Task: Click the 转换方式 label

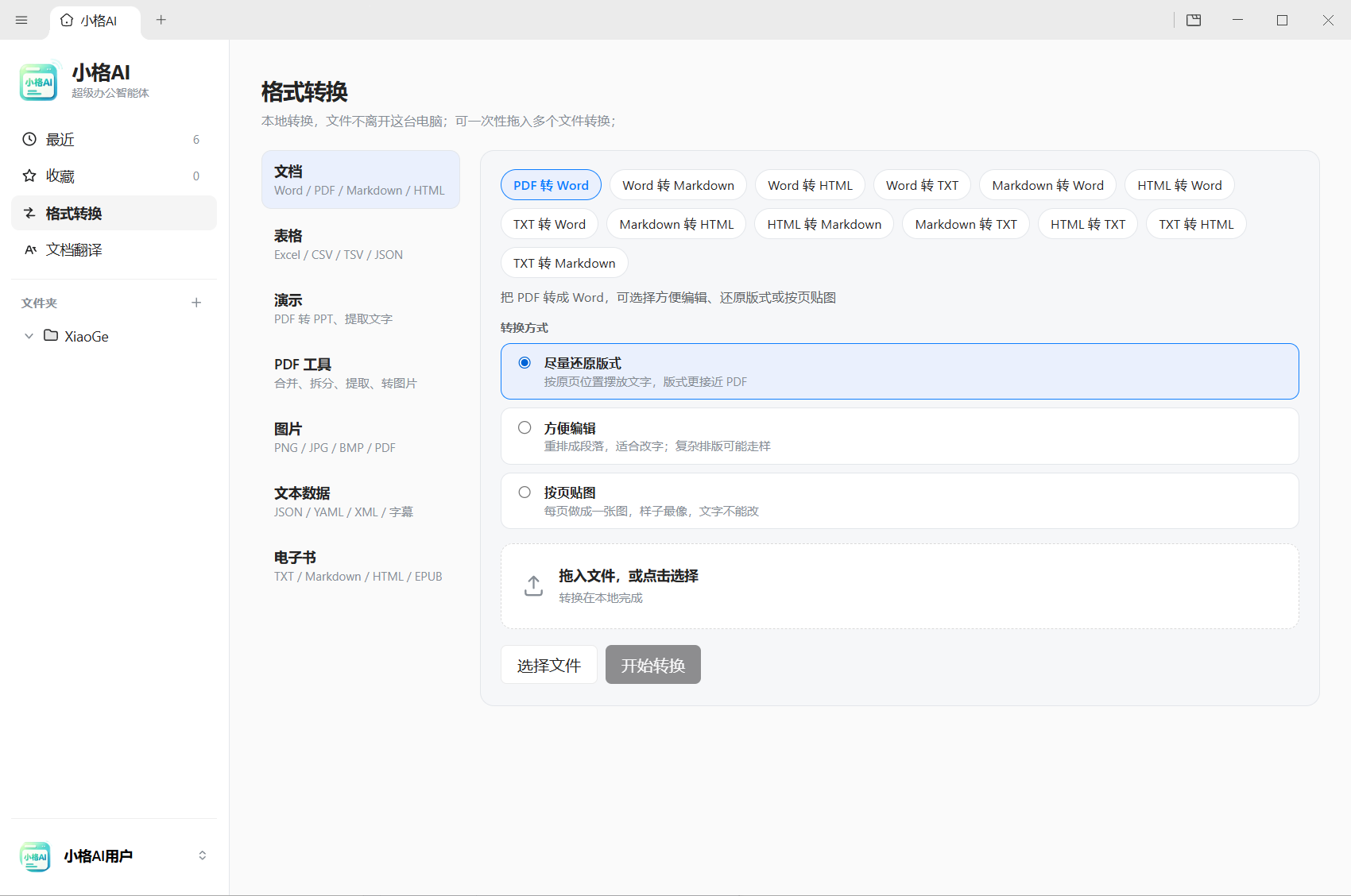Action: [x=525, y=327]
